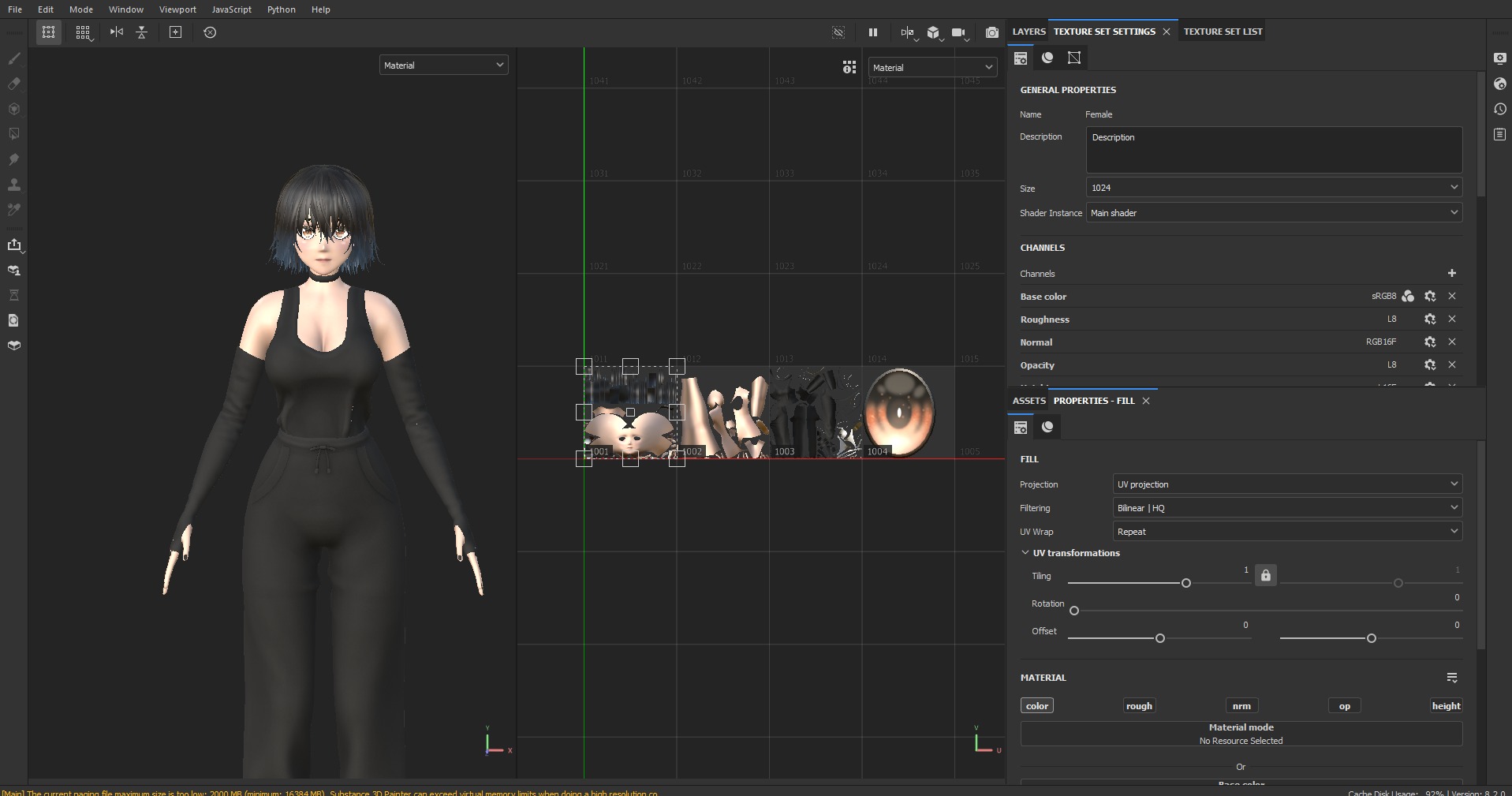Click the material sphere icon under Texture Set Settings
This screenshot has width=1512, height=796.
click(x=1047, y=58)
